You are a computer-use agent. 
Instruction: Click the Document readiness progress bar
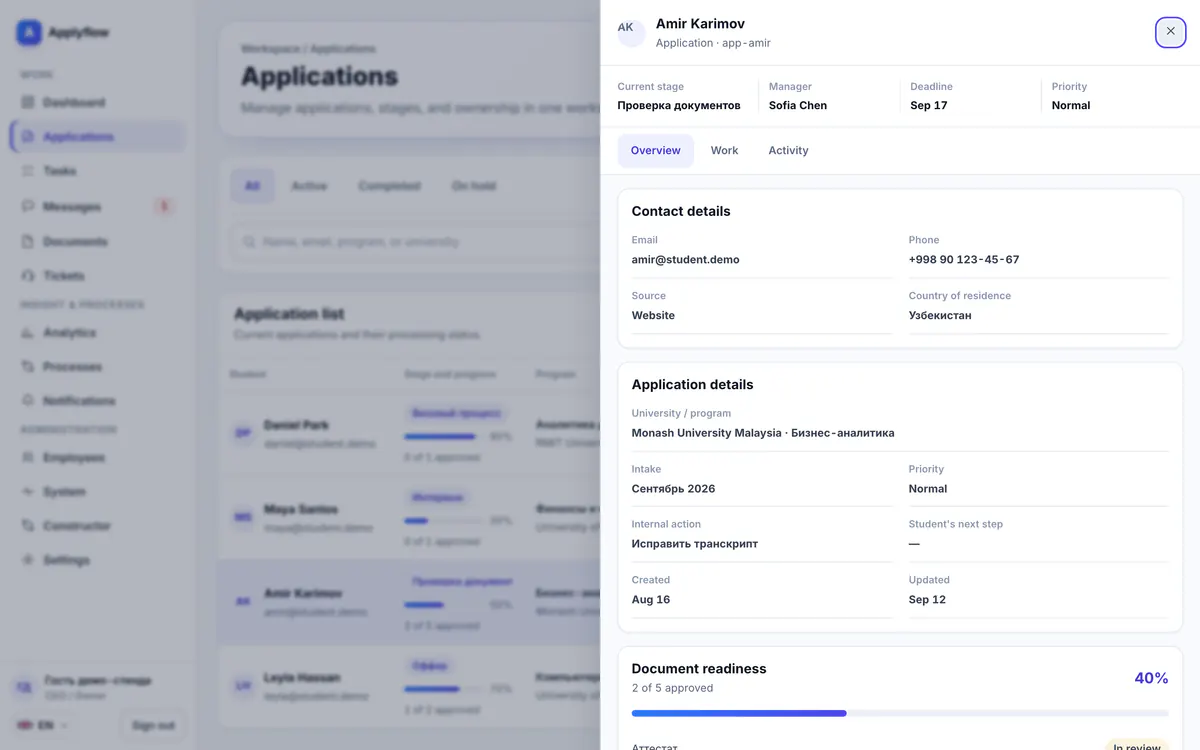[x=900, y=713]
